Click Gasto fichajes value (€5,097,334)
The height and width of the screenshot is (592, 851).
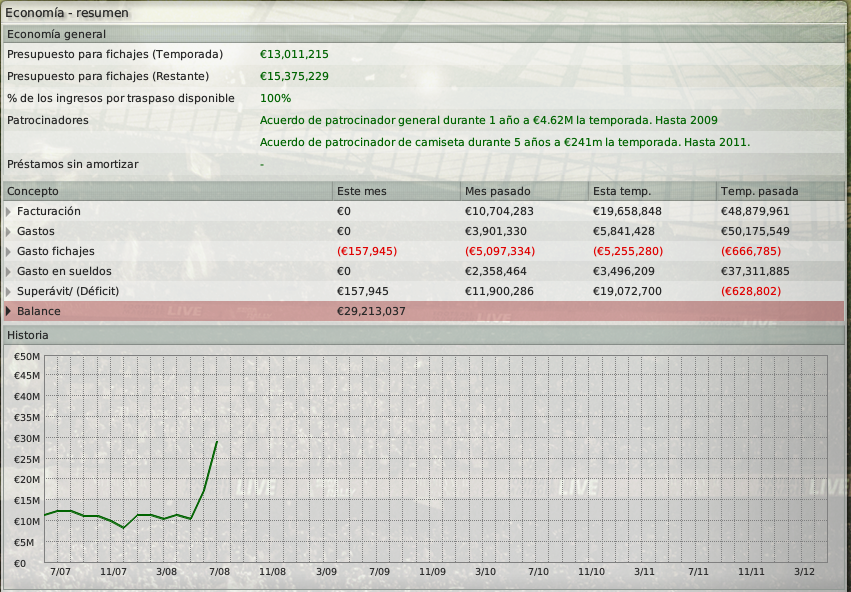[x=500, y=252]
